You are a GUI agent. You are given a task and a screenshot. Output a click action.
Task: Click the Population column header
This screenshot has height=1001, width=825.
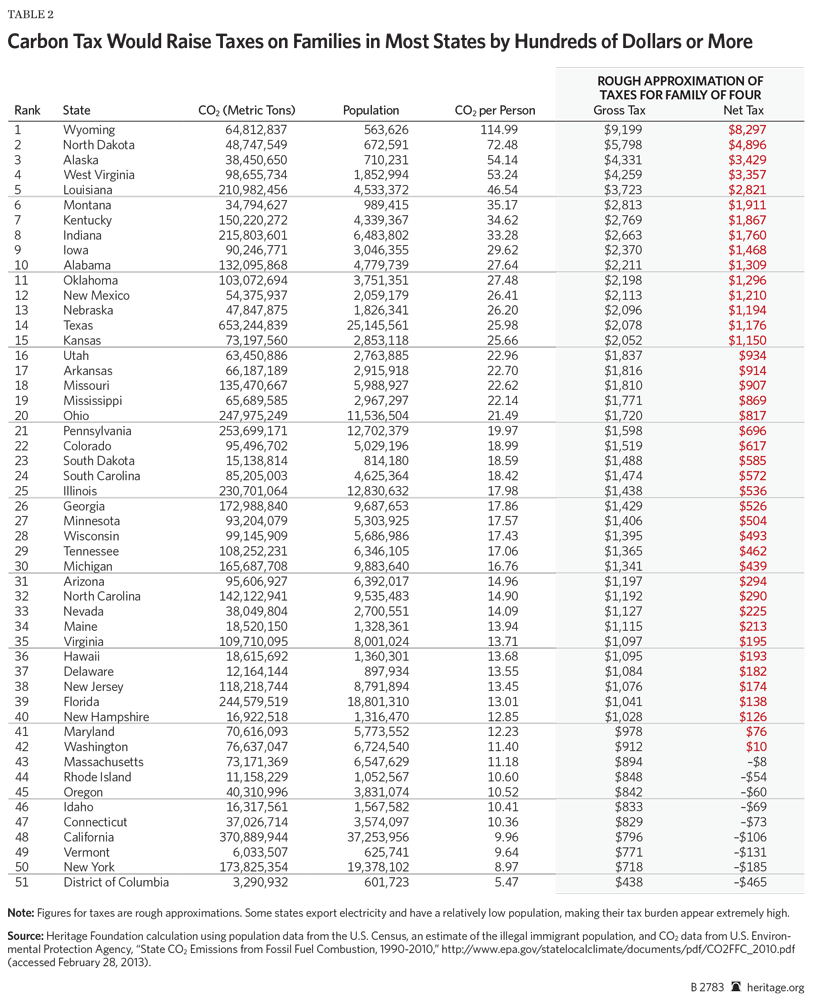(370, 110)
